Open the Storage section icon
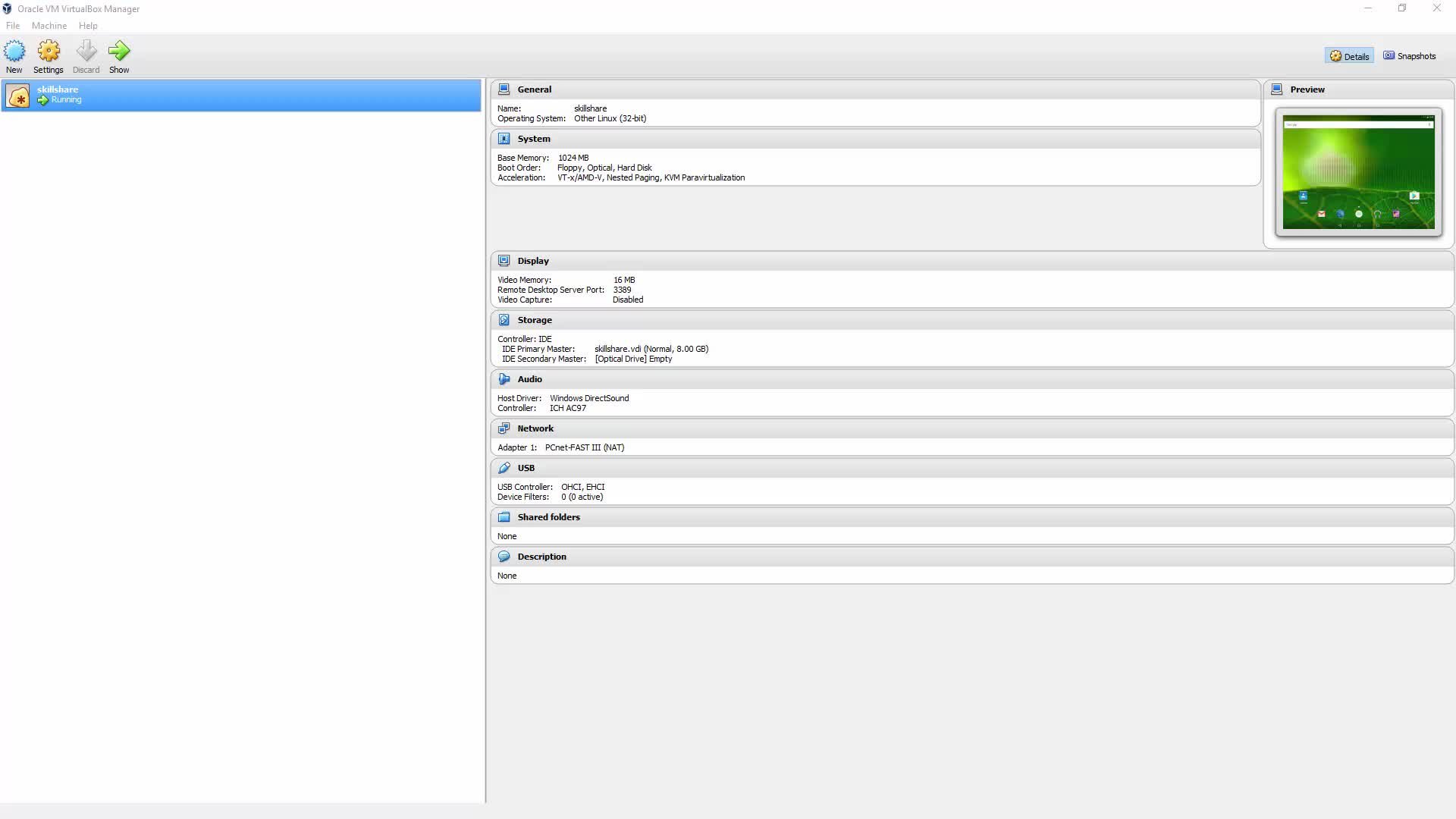1456x819 pixels. [504, 319]
